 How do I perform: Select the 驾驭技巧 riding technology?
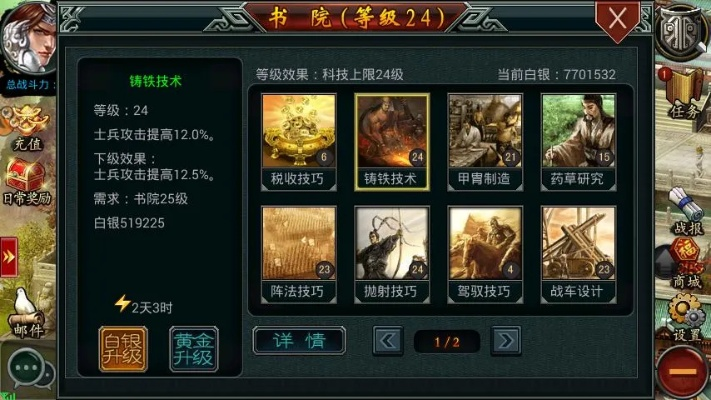pyautogui.click(x=485, y=254)
